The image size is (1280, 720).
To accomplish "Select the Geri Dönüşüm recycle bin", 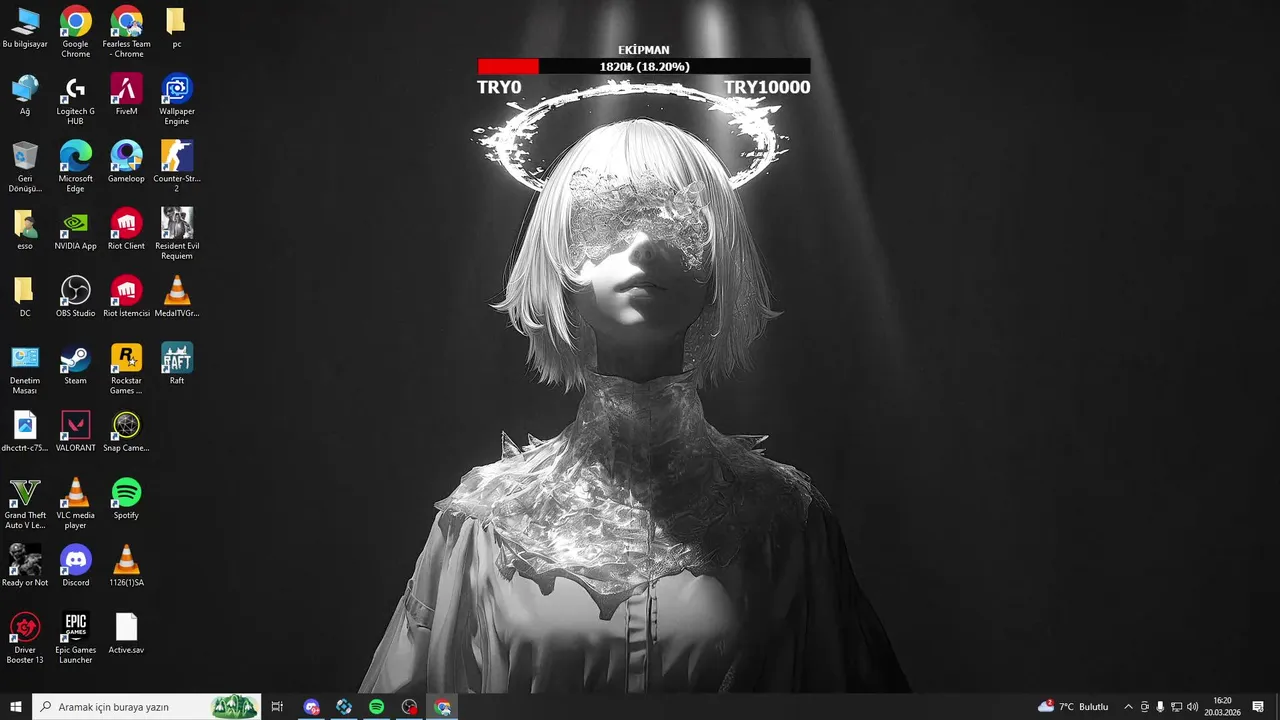I will 25,166.
